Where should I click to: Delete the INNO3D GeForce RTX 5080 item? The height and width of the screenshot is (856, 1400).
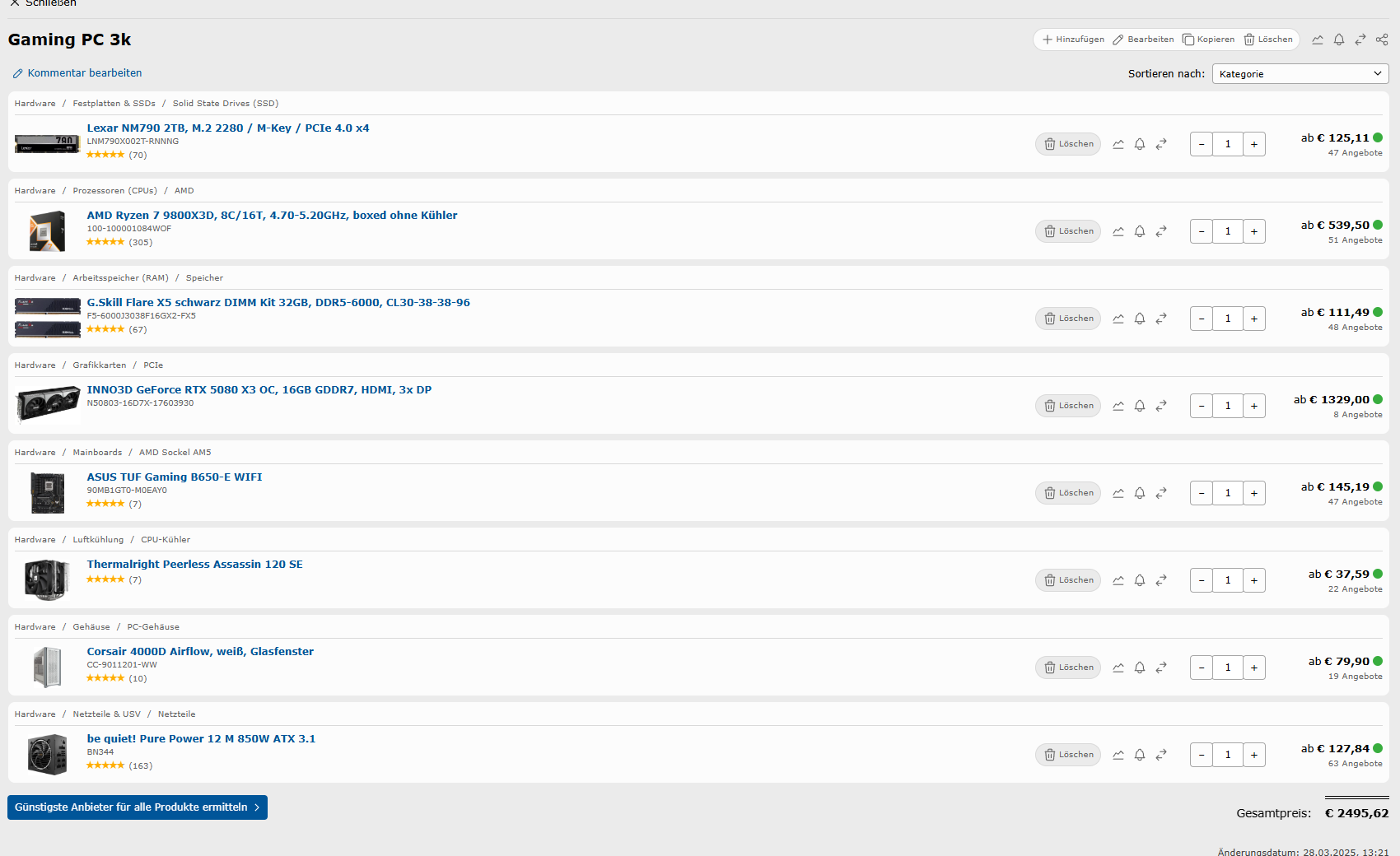1068,406
